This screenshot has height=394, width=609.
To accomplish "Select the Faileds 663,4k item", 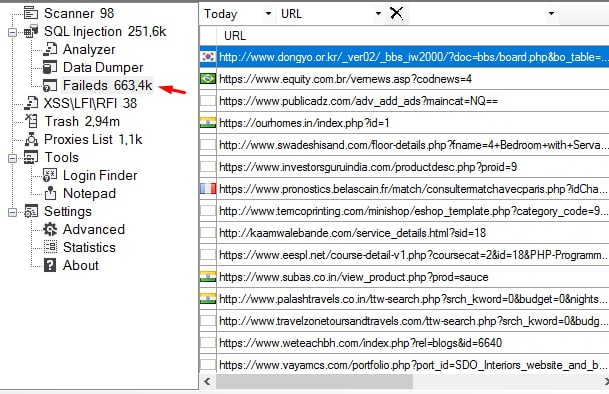I will 107,85.
